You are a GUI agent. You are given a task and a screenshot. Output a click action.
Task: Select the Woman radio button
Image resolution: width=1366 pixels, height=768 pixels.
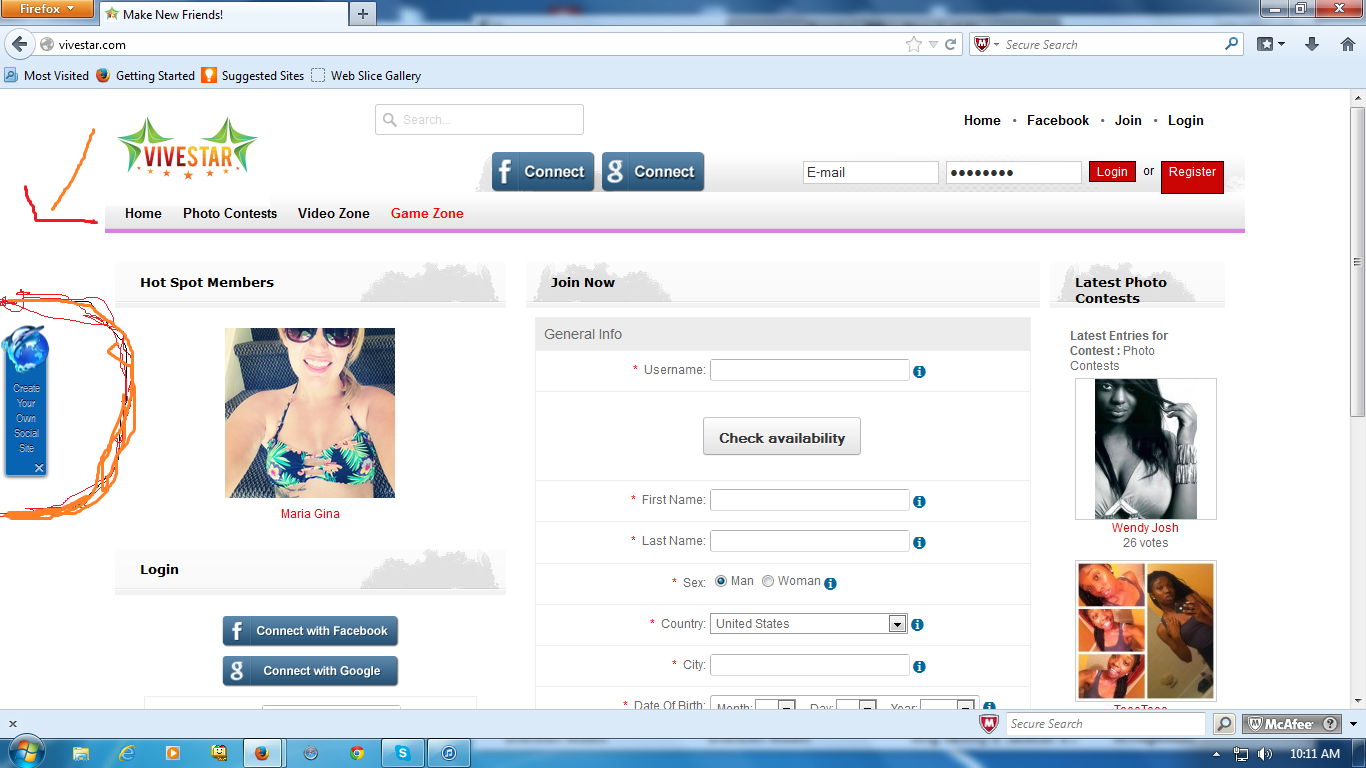point(768,581)
